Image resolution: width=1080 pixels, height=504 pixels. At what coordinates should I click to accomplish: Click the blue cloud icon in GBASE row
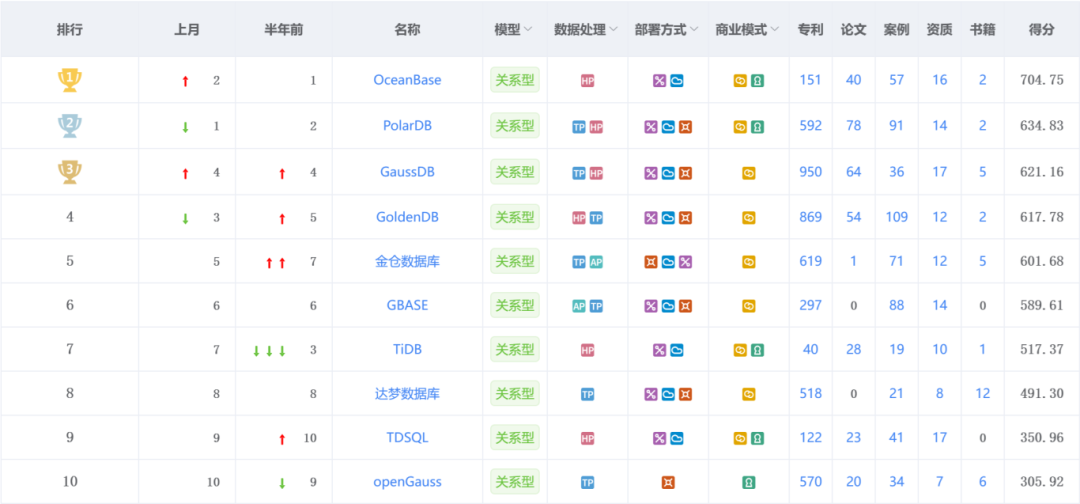point(668,306)
